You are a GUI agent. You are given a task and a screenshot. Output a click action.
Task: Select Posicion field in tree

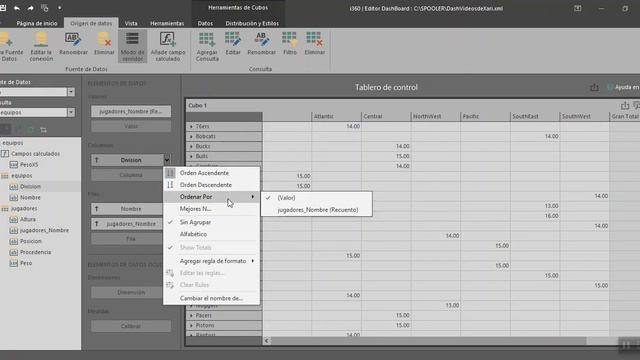(31, 241)
